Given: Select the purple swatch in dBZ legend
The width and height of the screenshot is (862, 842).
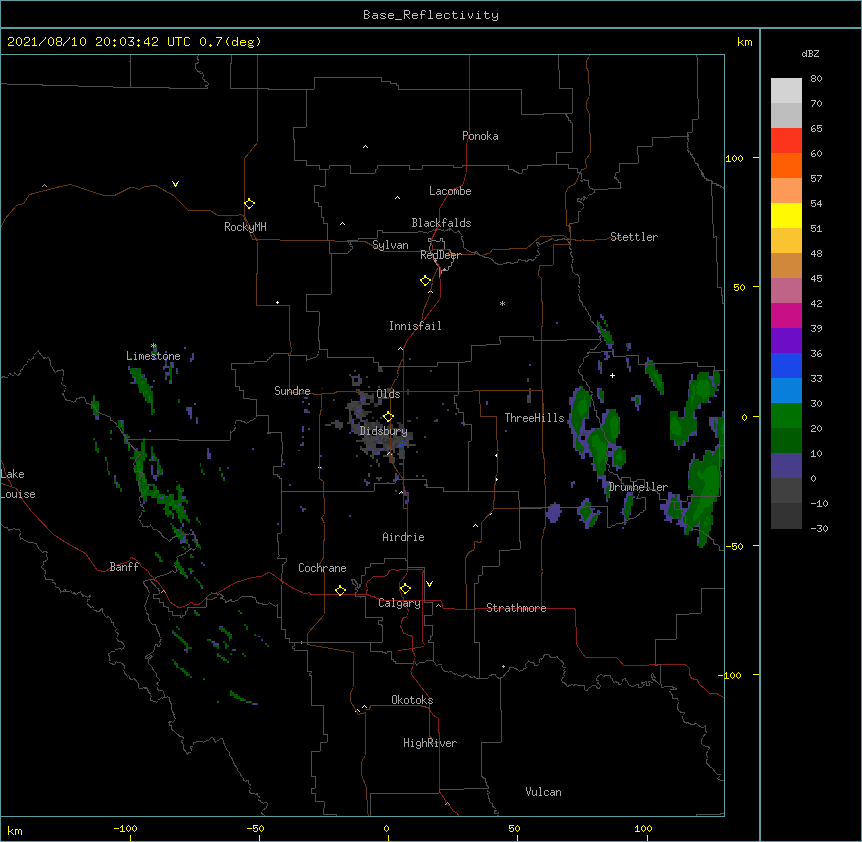Looking at the screenshot, I should pos(786,340).
